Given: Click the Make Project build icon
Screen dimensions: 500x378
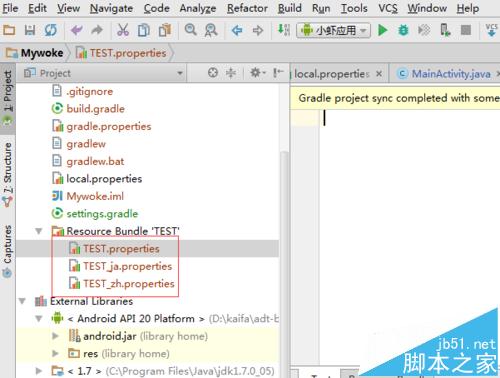Looking at the screenshot, I should coord(284,30).
